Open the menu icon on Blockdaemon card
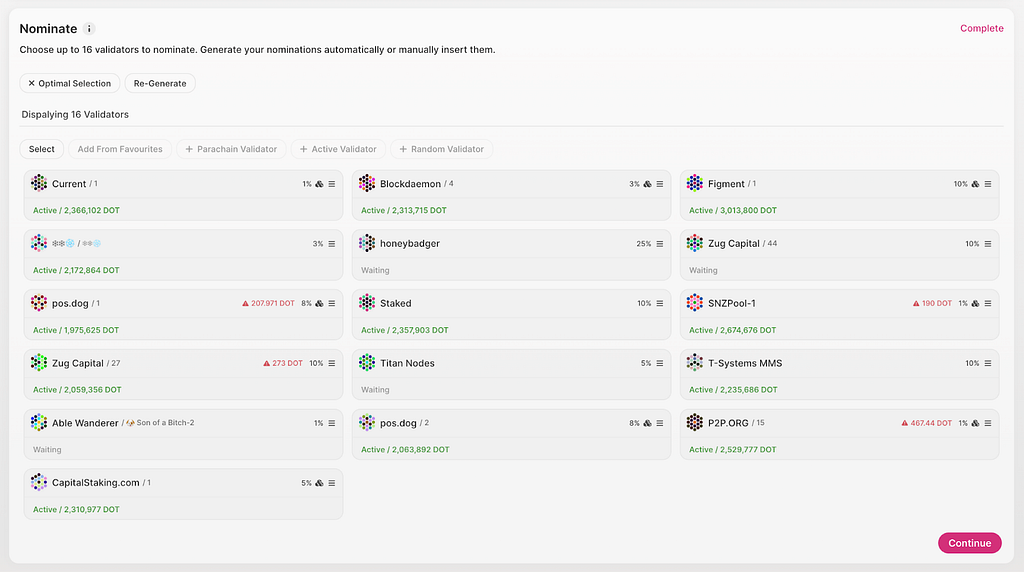Image resolution: width=1024 pixels, height=572 pixels. pyautogui.click(x=660, y=184)
